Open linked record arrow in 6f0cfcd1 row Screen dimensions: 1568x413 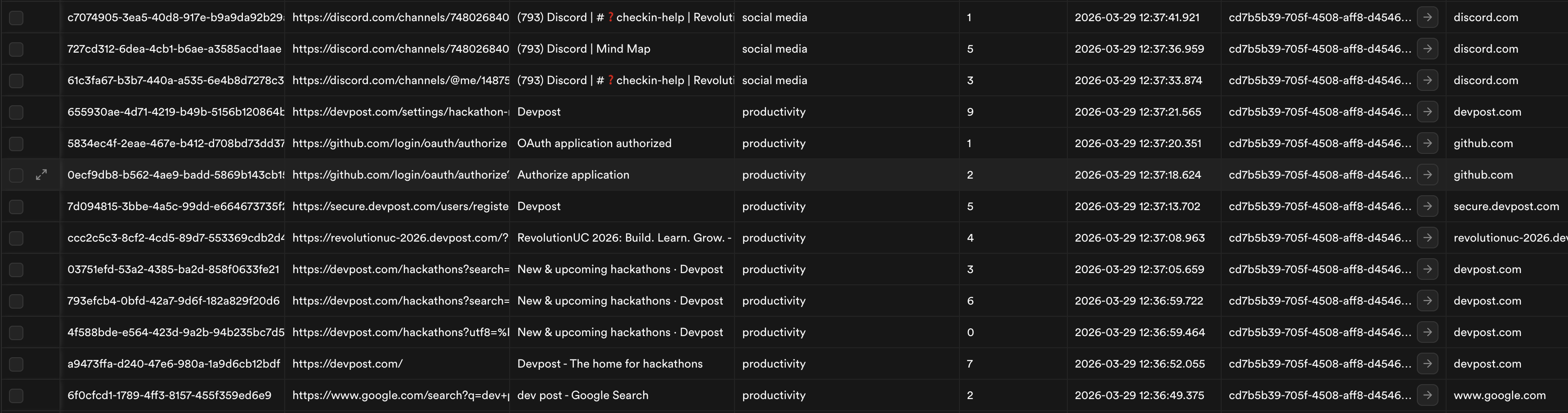(x=1427, y=395)
